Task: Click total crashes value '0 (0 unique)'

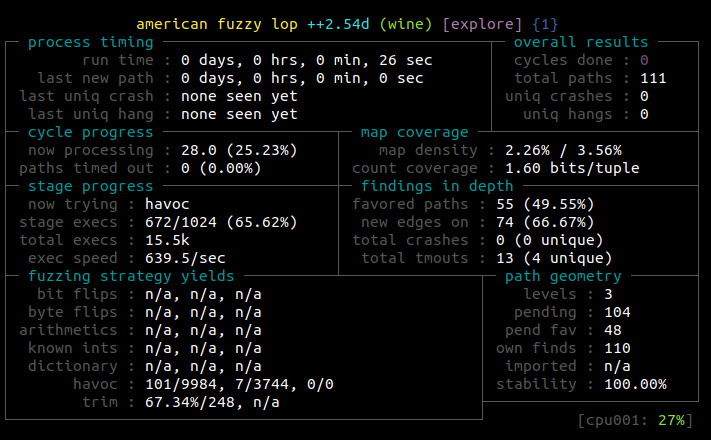Action: pyautogui.click(x=550, y=240)
